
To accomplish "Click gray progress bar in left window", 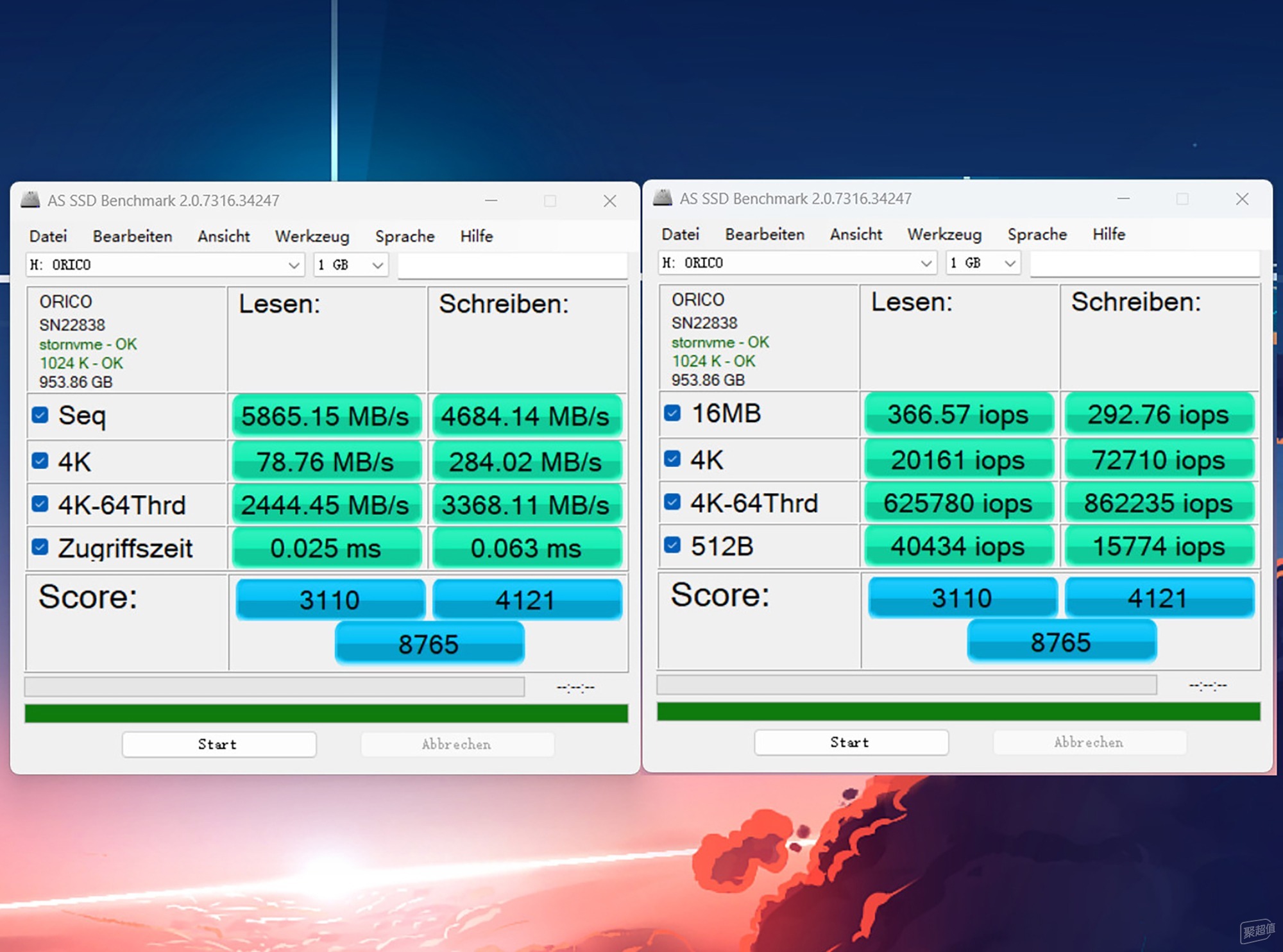I will pos(275,687).
